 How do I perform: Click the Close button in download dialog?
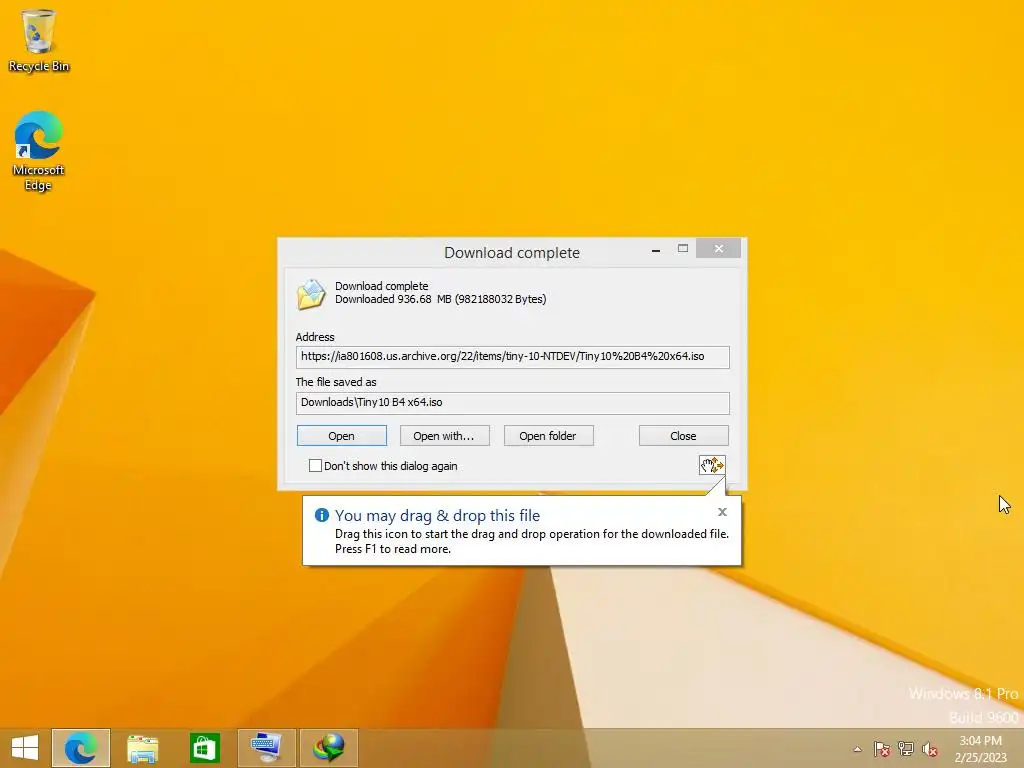[684, 436]
